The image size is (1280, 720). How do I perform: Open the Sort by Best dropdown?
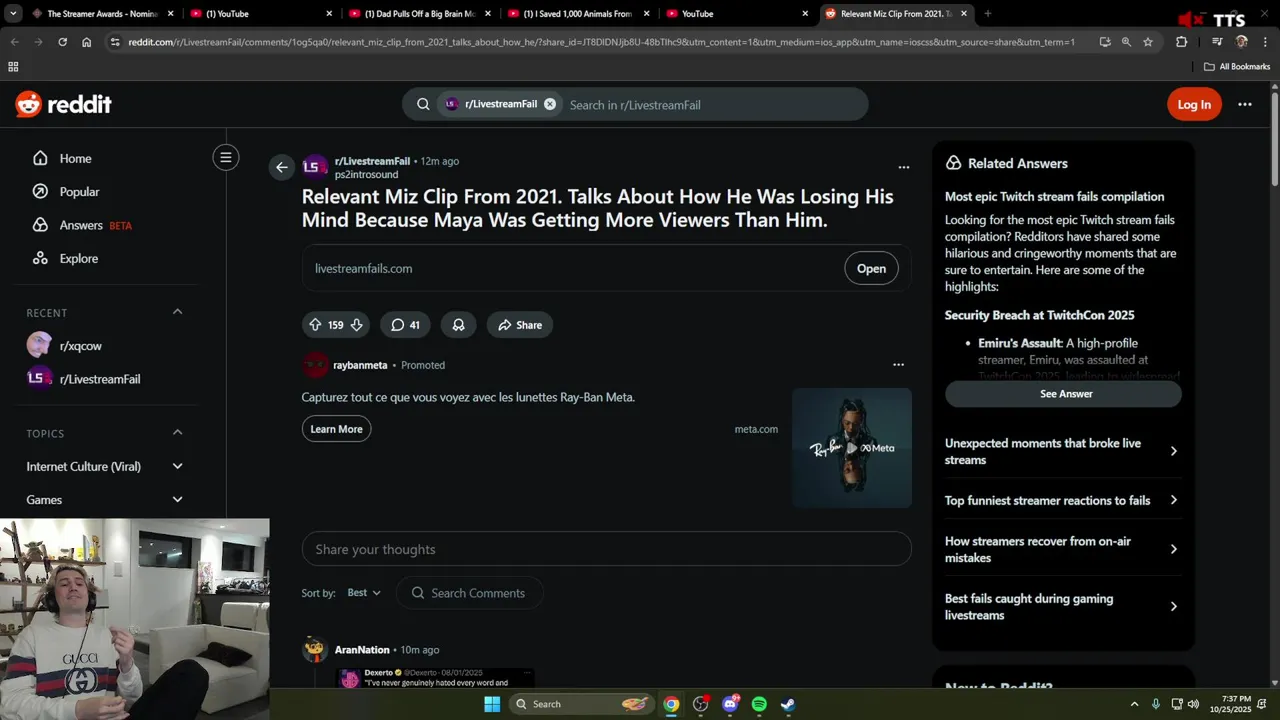[x=364, y=593]
